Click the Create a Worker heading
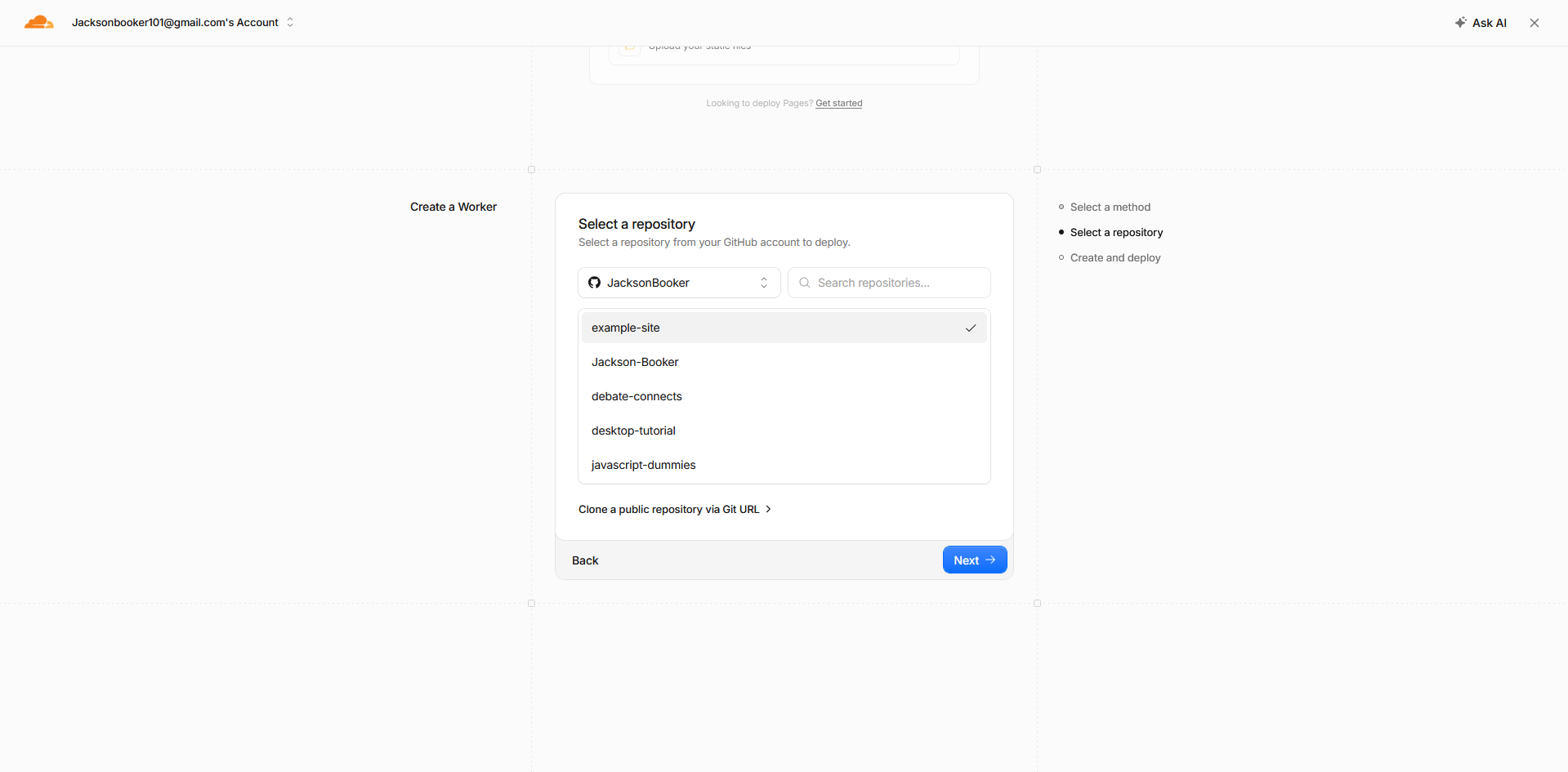 (453, 207)
